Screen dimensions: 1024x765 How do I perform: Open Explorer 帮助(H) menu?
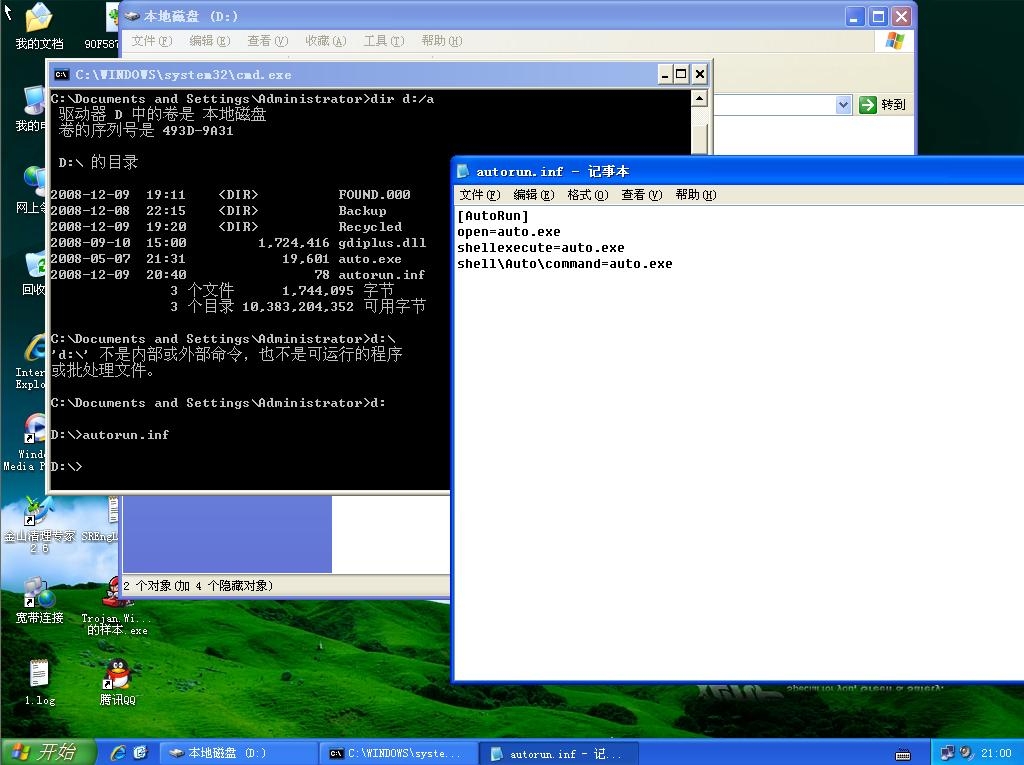coord(441,41)
